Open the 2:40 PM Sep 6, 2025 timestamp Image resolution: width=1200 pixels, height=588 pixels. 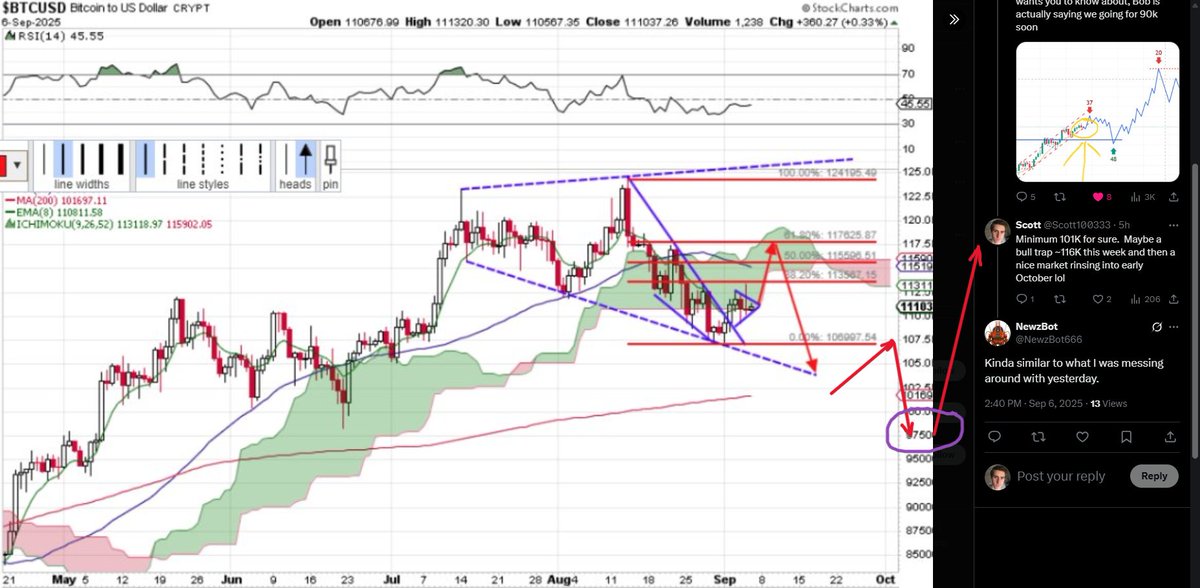click(x=1033, y=404)
